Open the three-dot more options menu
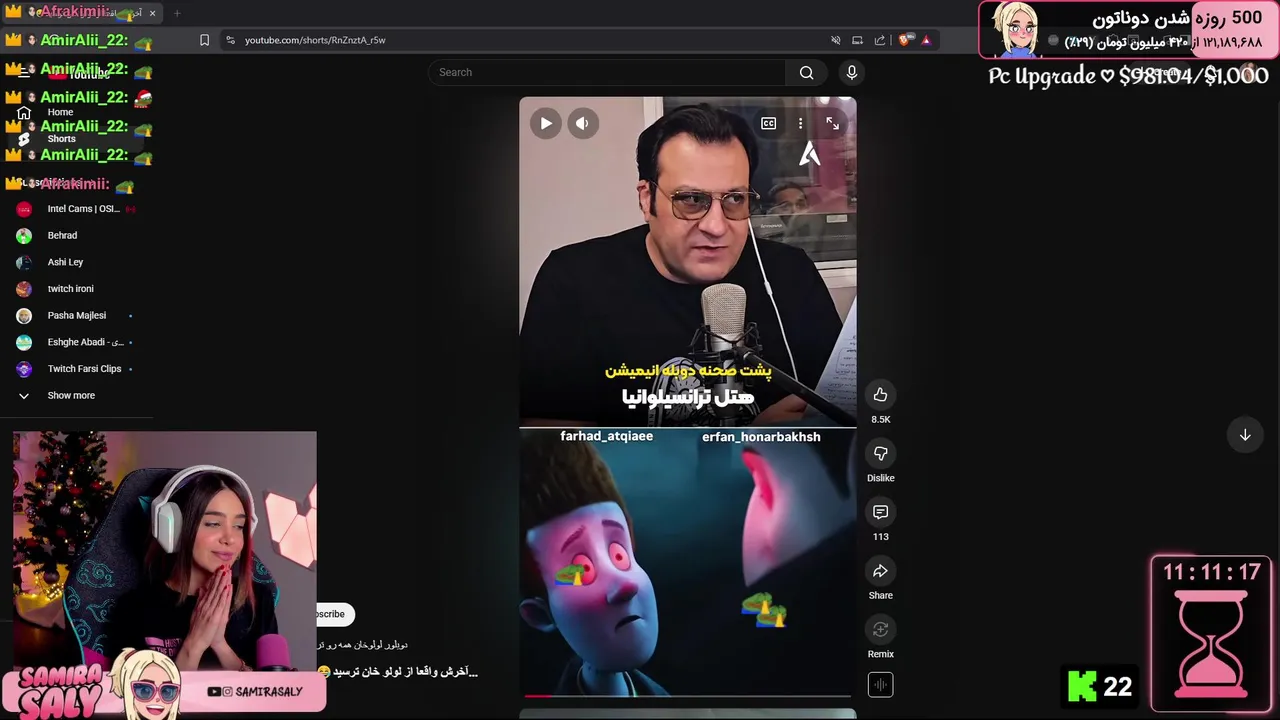The image size is (1280, 720). 800,123
